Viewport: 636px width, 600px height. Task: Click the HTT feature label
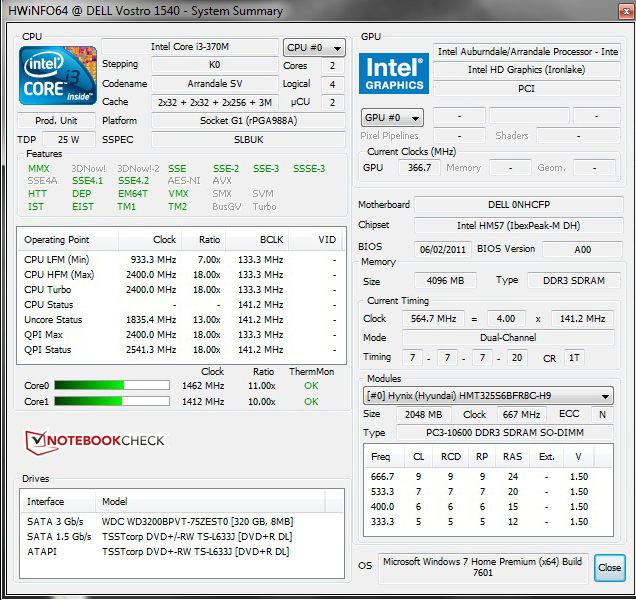click(x=37, y=194)
